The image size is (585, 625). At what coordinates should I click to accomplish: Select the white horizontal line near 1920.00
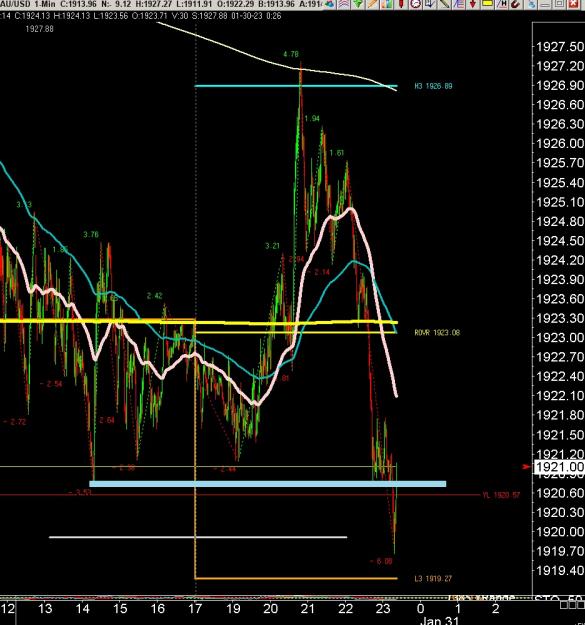click(198, 537)
